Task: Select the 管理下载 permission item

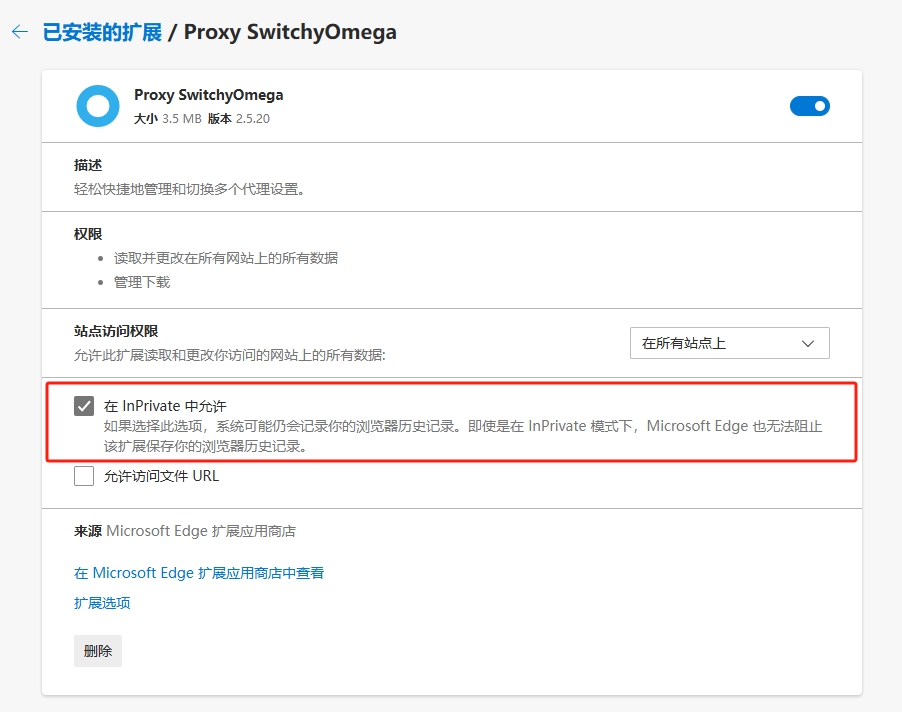Action: coord(142,282)
